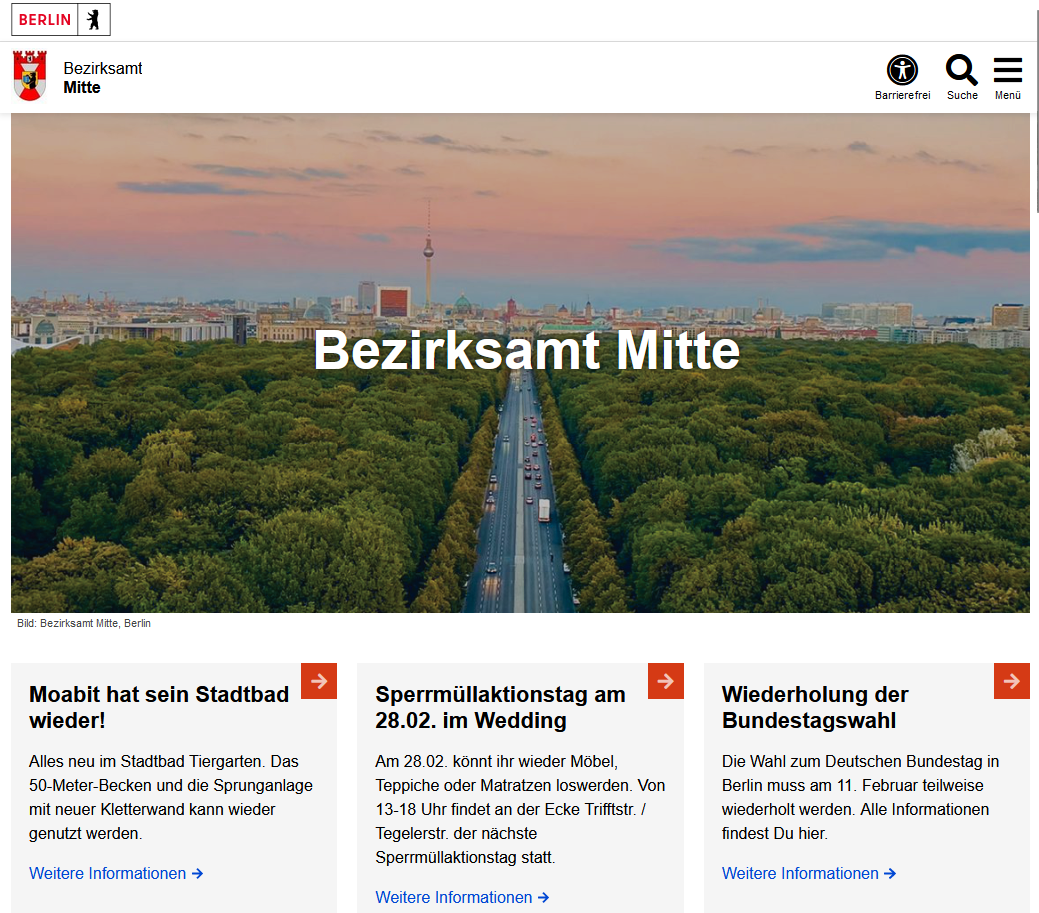Click the Bezirksamt Mitte hero image

click(520, 360)
